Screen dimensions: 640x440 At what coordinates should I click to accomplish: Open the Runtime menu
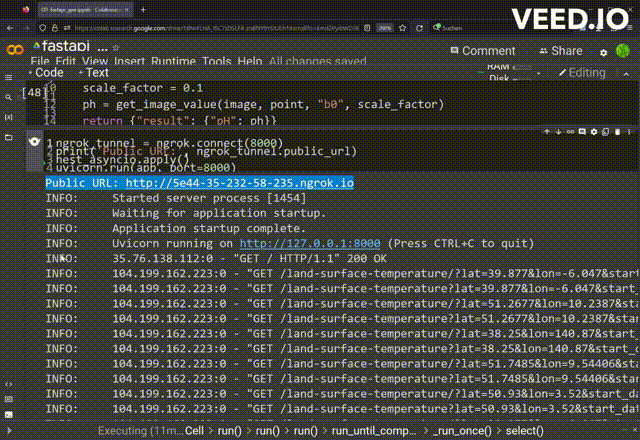pyautogui.click(x=173, y=62)
